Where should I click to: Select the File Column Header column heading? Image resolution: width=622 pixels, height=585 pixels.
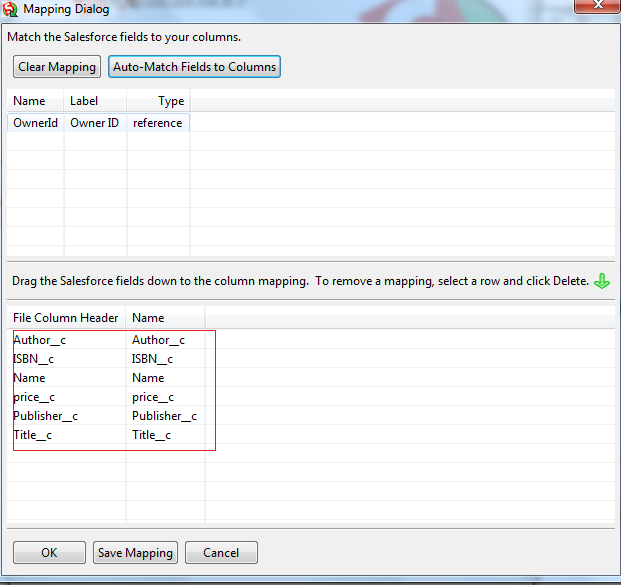point(66,318)
